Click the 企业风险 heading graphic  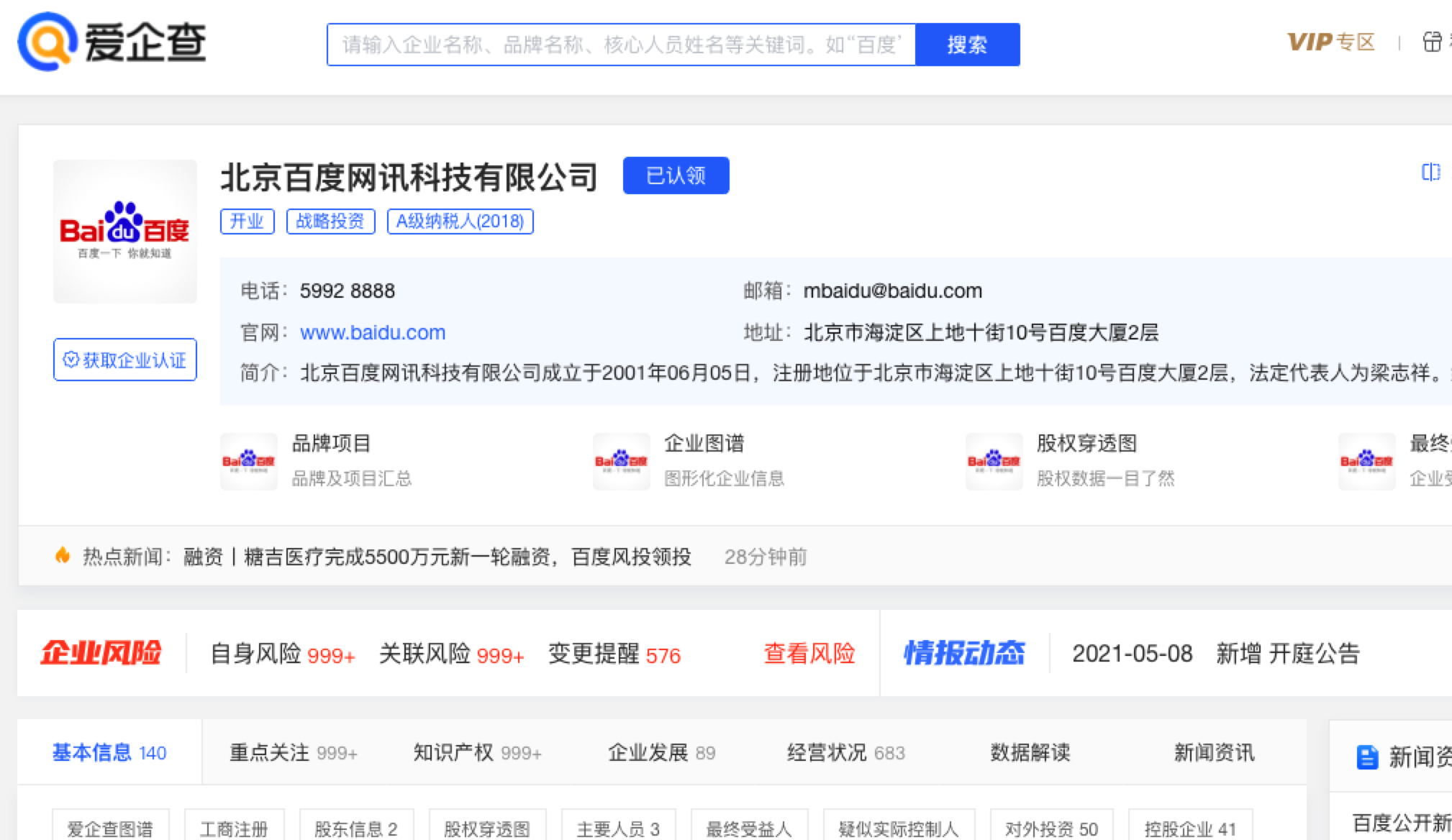coord(101,653)
